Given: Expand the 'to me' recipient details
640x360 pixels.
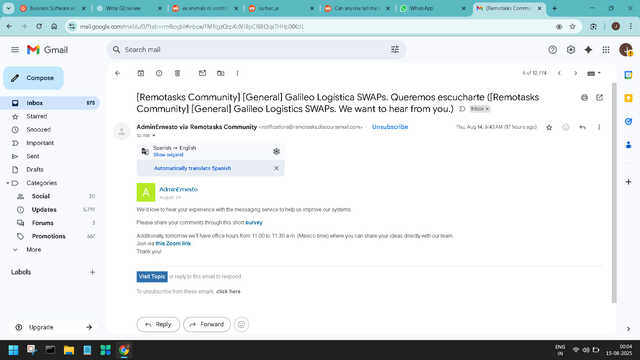Looking at the screenshot, I should (x=154, y=136).
